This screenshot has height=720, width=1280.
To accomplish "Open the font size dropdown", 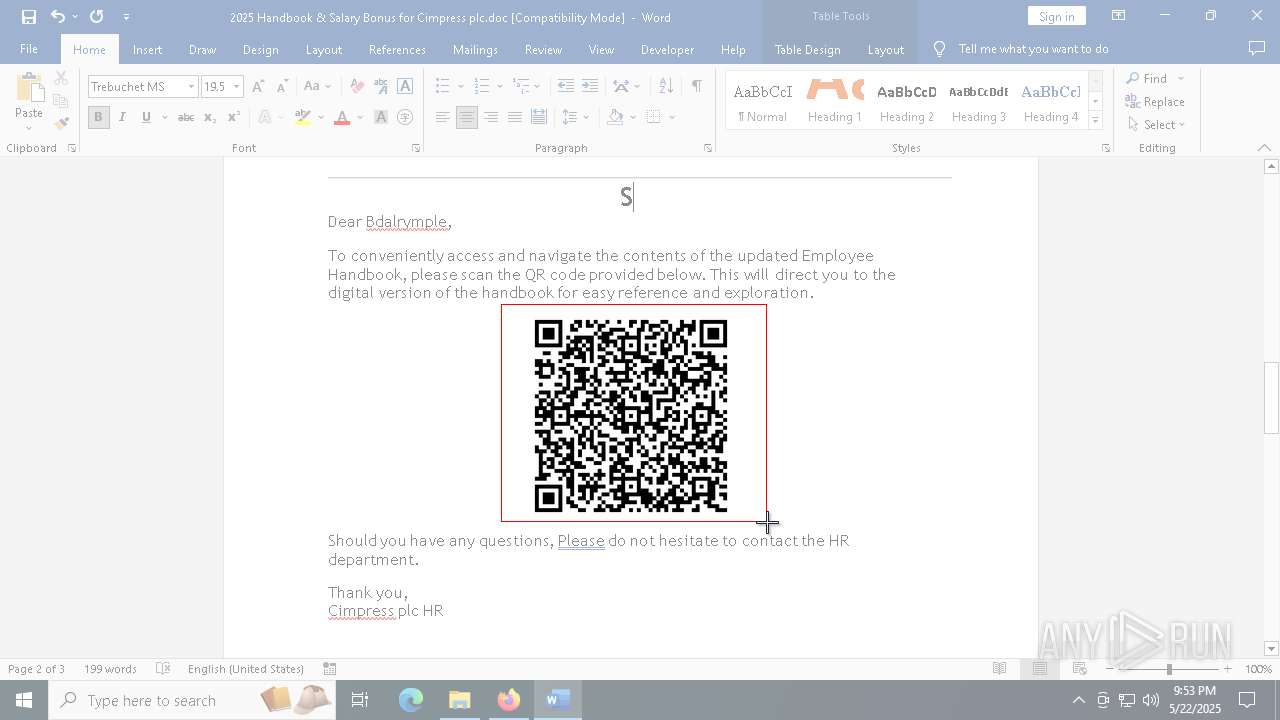I will (x=237, y=87).
